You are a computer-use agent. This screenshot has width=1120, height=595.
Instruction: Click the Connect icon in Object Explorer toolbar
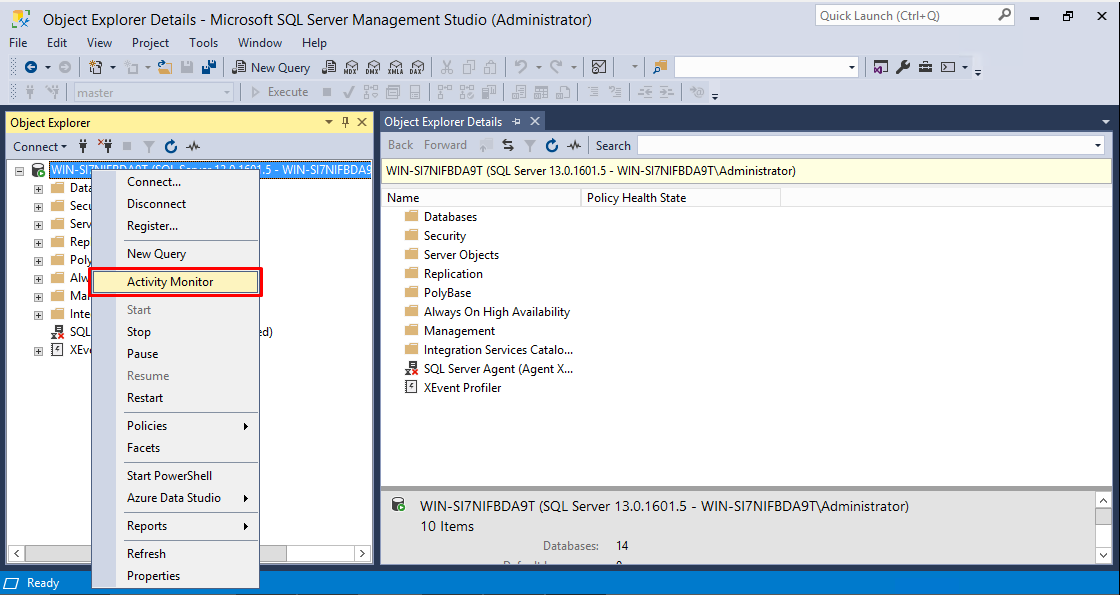[x=83, y=146]
